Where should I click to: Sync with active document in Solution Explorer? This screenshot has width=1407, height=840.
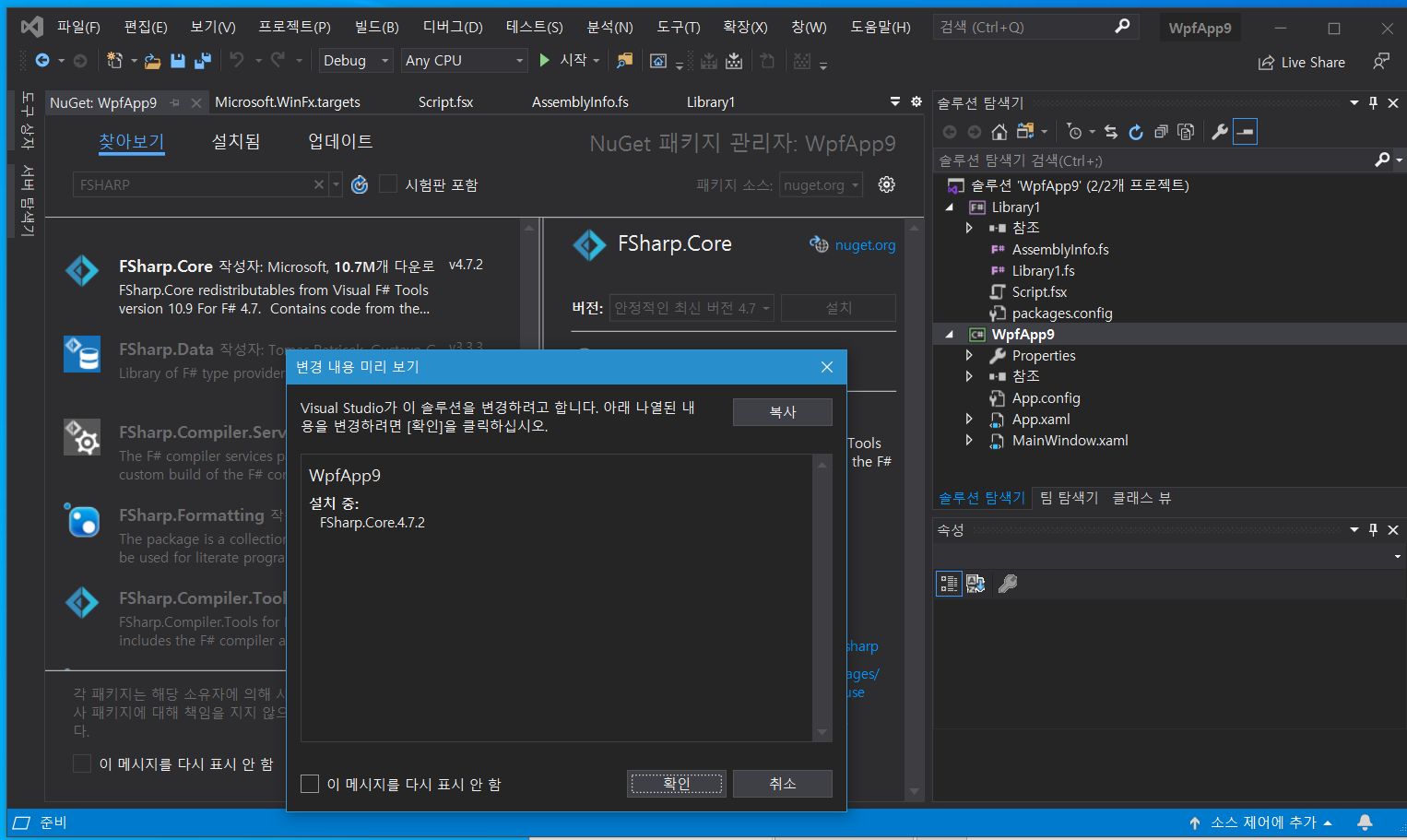pyautogui.click(x=1111, y=132)
